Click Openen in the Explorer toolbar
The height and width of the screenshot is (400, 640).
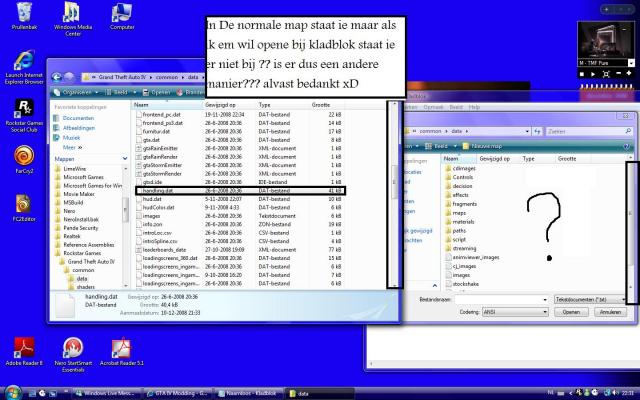coord(157,93)
